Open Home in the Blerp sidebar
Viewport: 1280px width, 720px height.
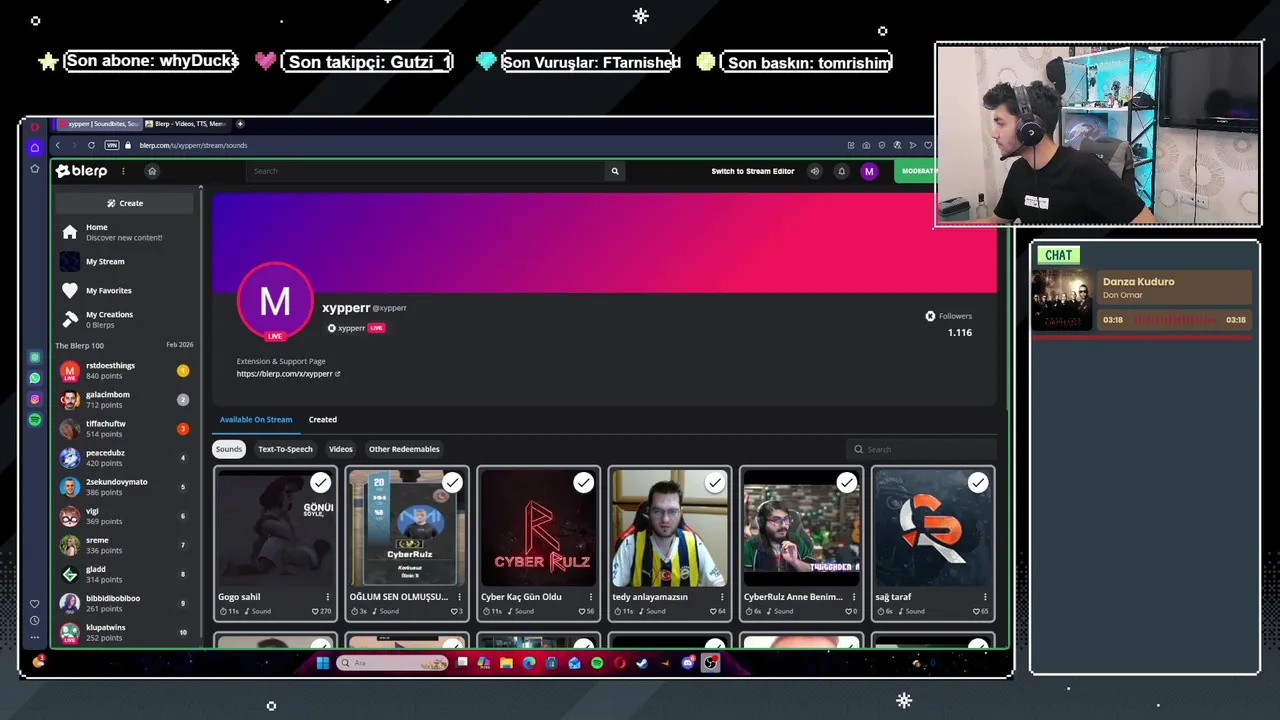(x=125, y=232)
